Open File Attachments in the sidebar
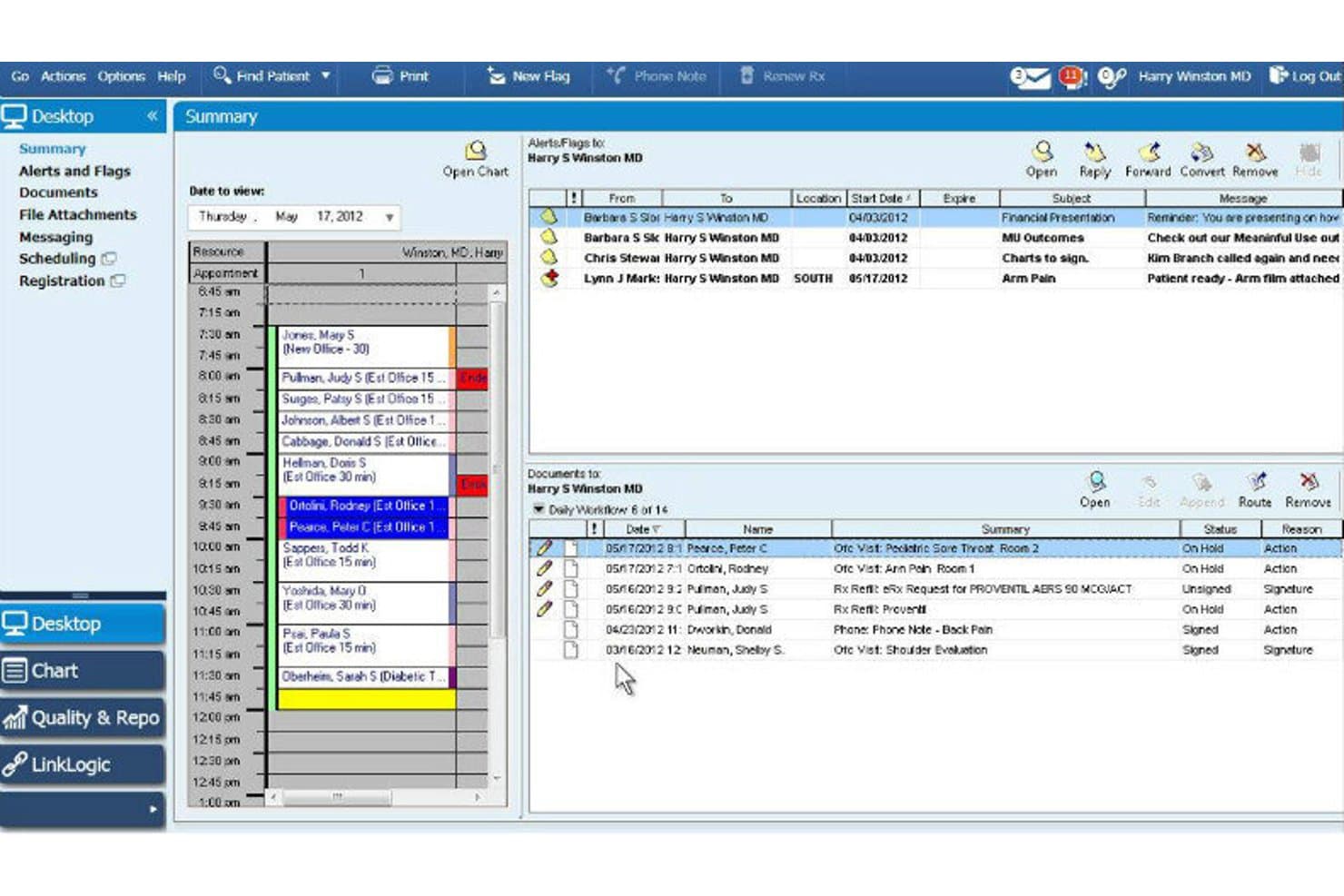This screenshot has height=896, width=1344. pos(78,214)
